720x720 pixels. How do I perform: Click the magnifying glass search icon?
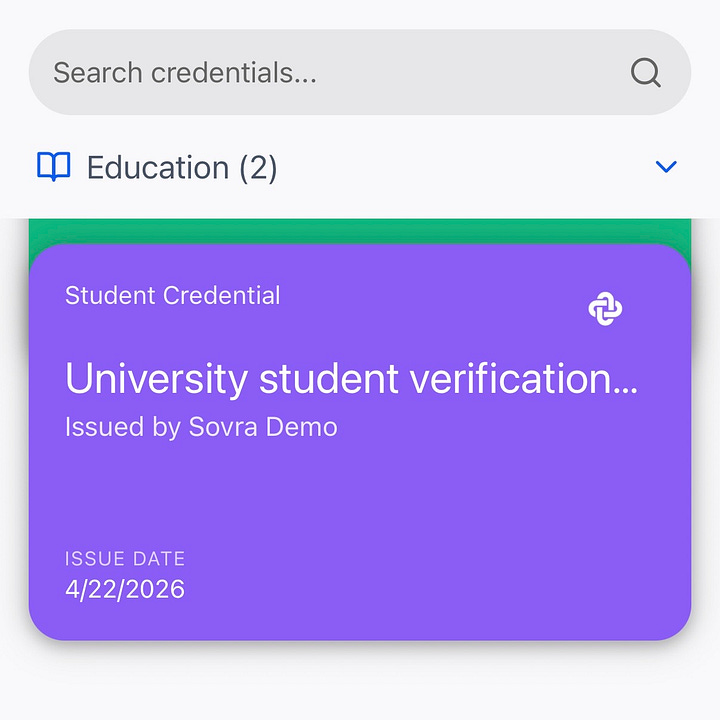pos(646,72)
